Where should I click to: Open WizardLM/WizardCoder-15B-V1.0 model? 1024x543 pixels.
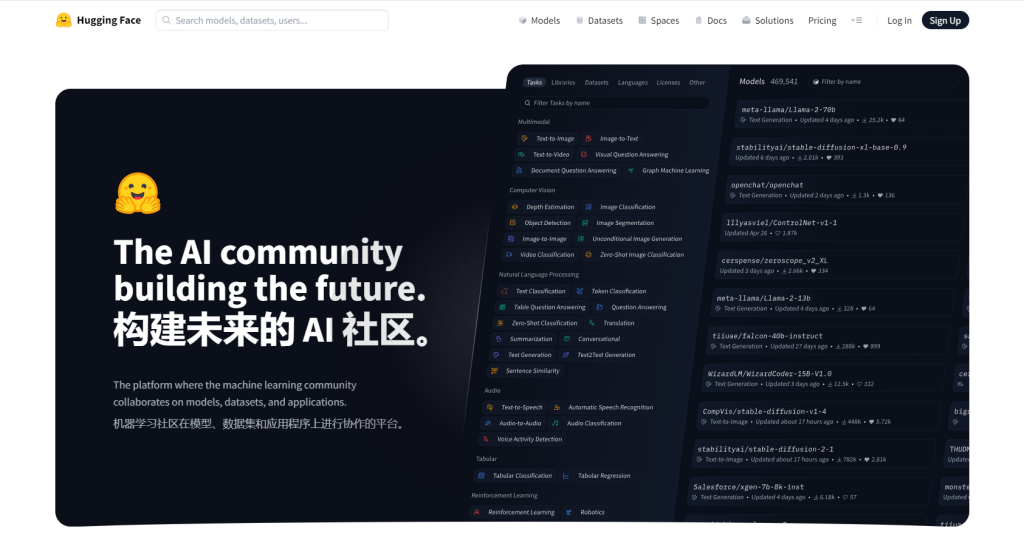click(x=823, y=378)
